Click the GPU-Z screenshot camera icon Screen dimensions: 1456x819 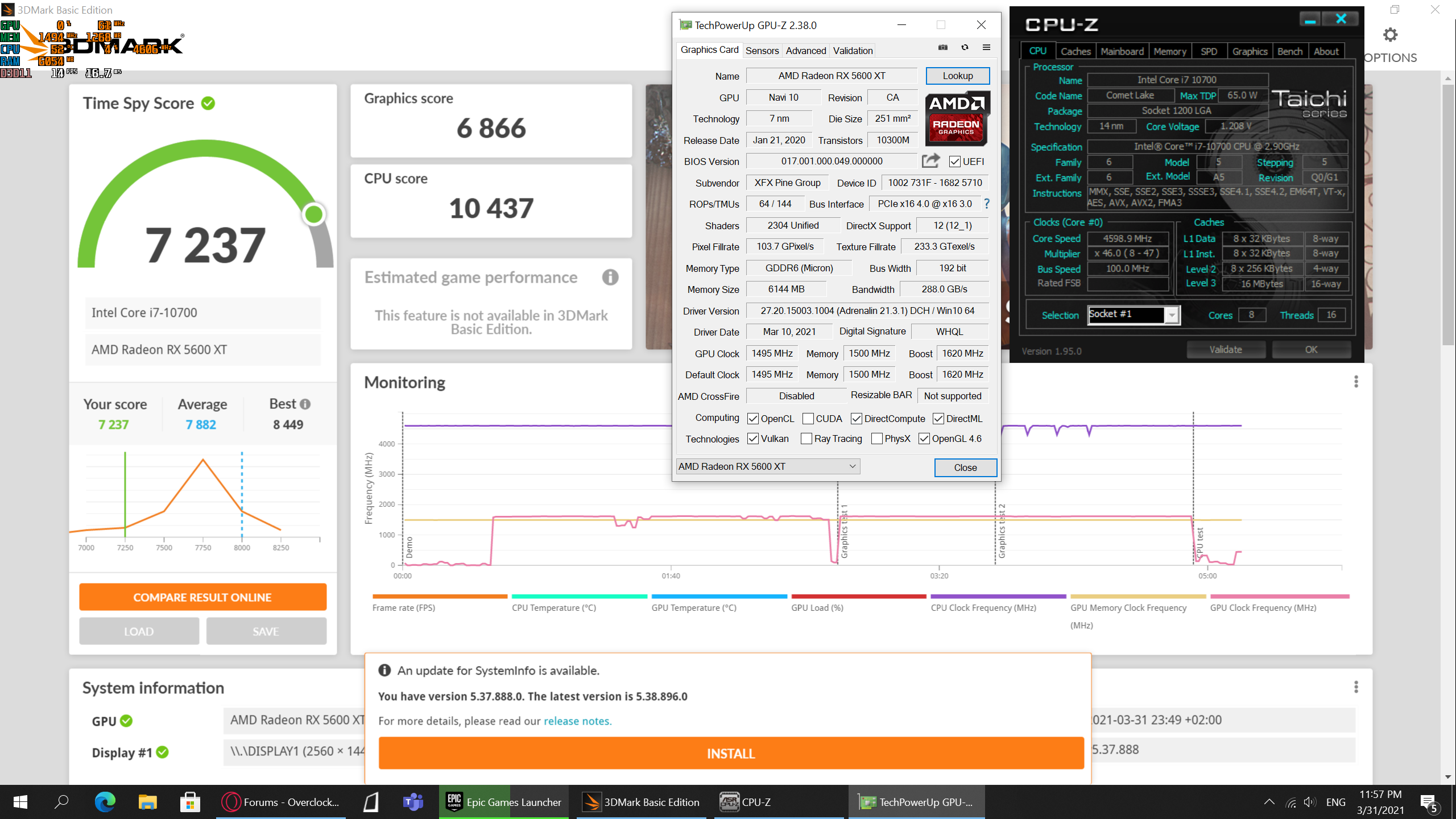click(943, 48)
